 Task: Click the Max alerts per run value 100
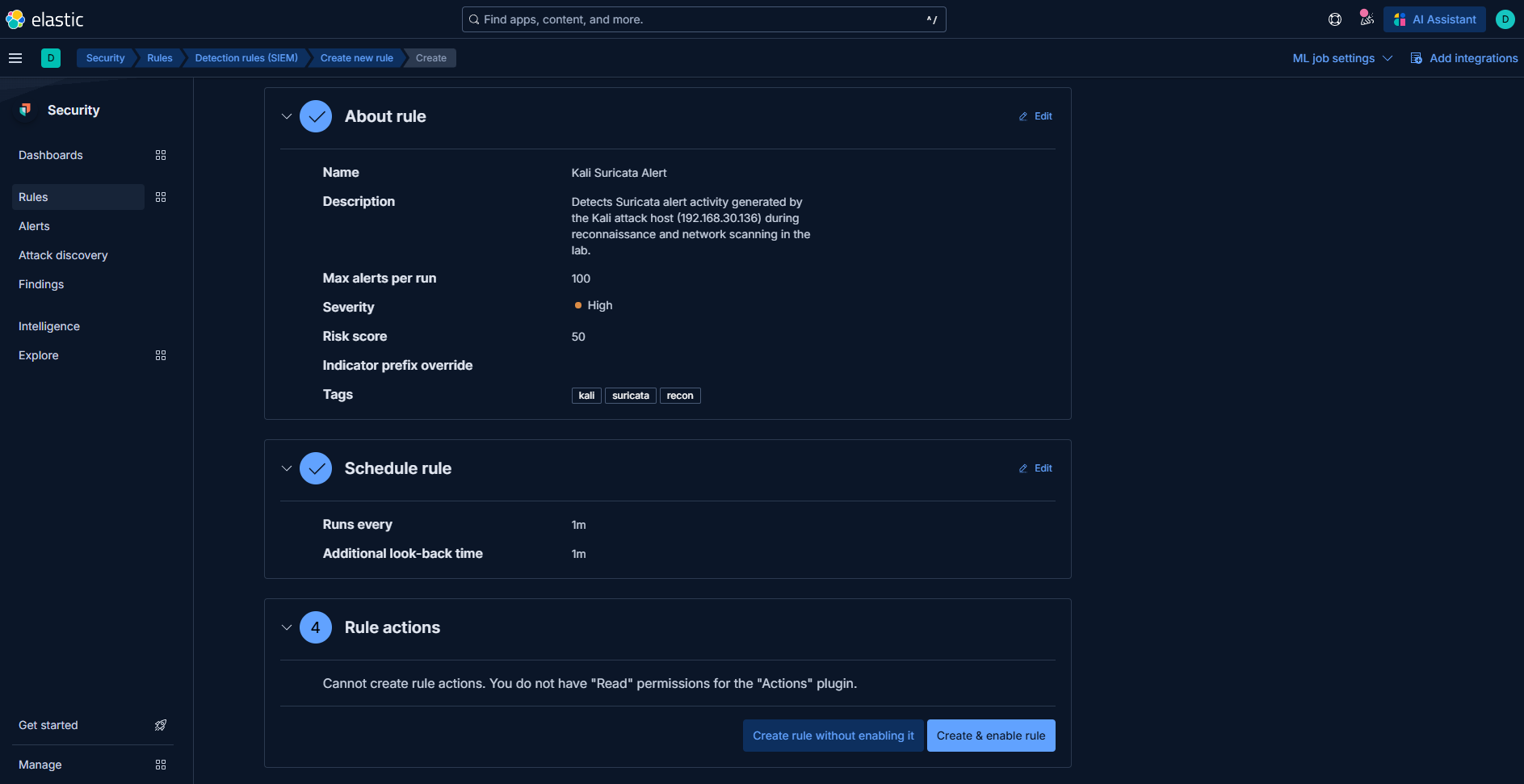pos(581,279)
